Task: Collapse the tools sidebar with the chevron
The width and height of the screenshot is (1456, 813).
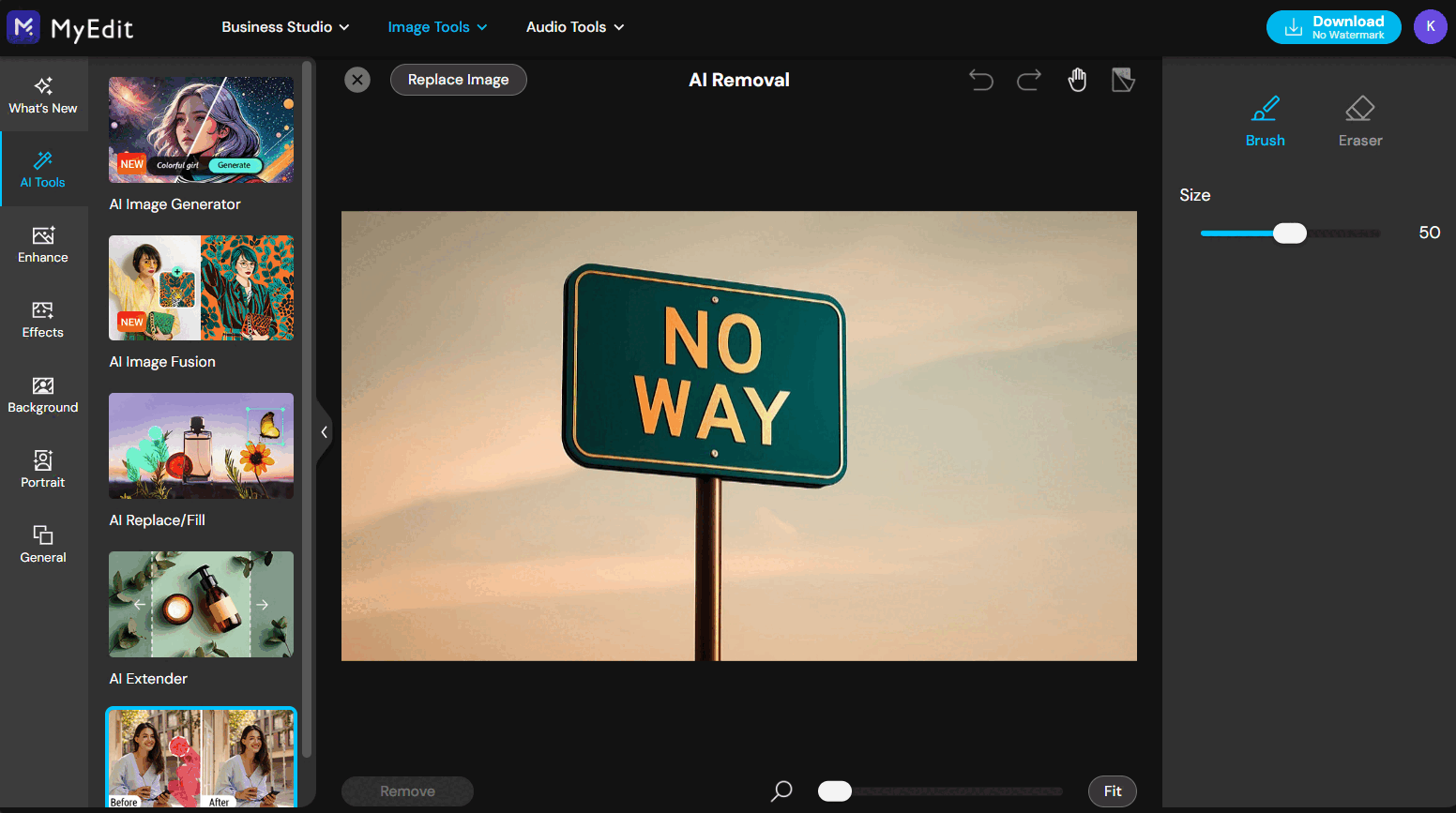Action: (x=324, y=431)
